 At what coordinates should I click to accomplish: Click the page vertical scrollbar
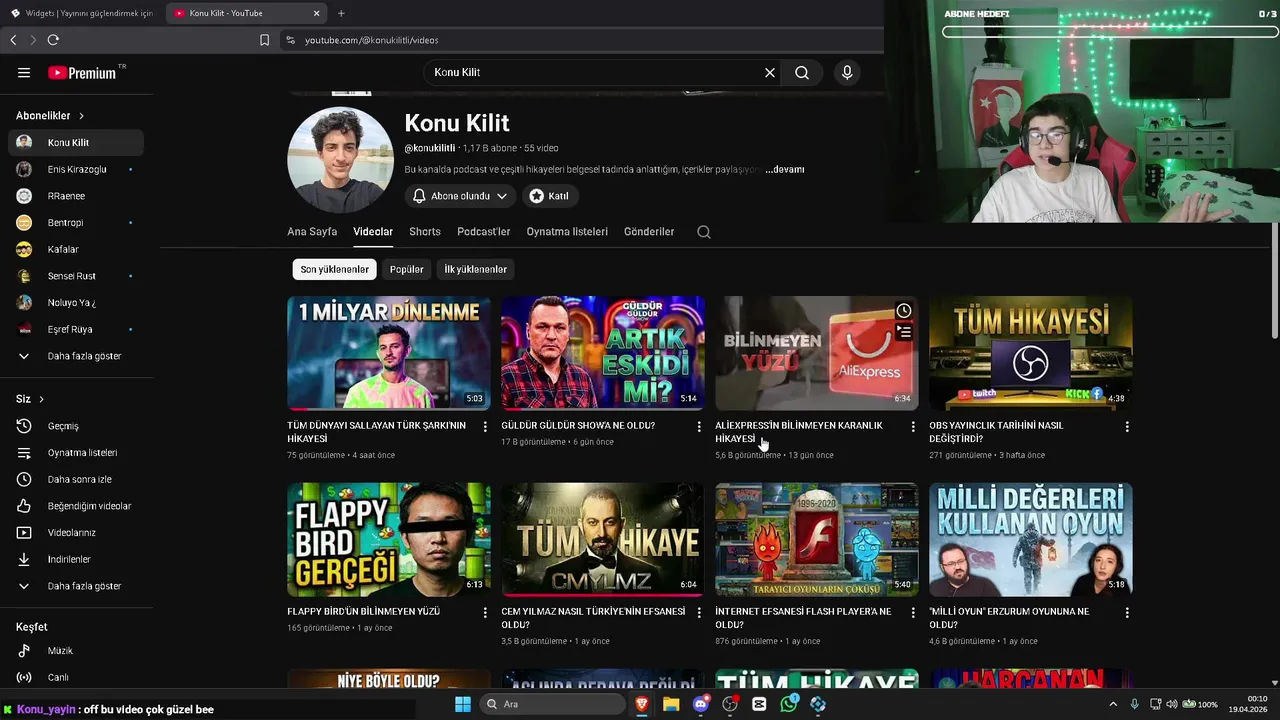(x=1274, y=280)
